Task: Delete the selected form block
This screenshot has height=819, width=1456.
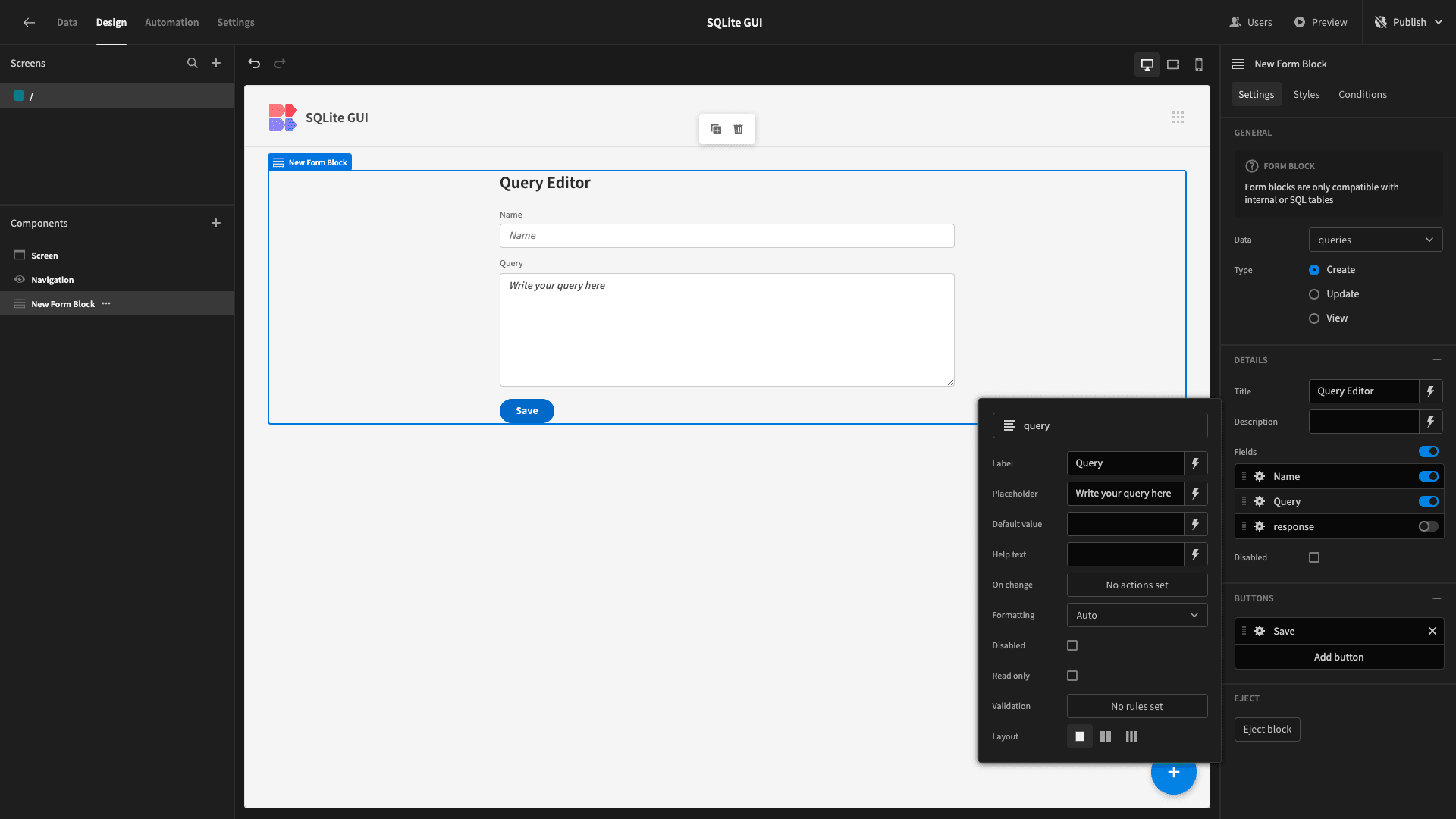Action: pyautogui.click(x=739, y=129)
